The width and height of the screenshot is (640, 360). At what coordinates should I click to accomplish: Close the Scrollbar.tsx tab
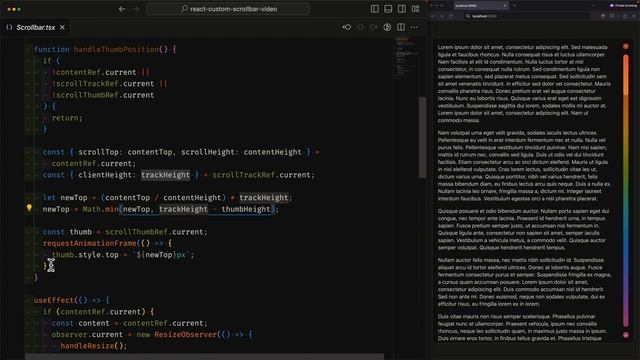click(62, 27)
